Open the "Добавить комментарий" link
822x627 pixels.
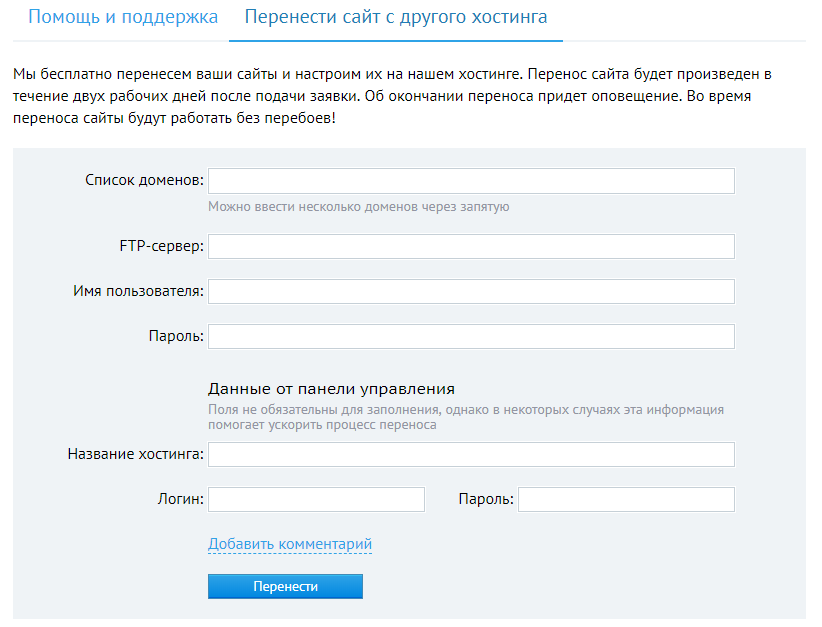290,544
